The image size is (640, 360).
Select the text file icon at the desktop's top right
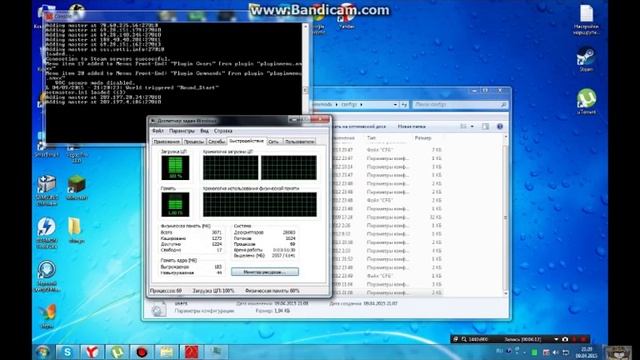point(586,19)
